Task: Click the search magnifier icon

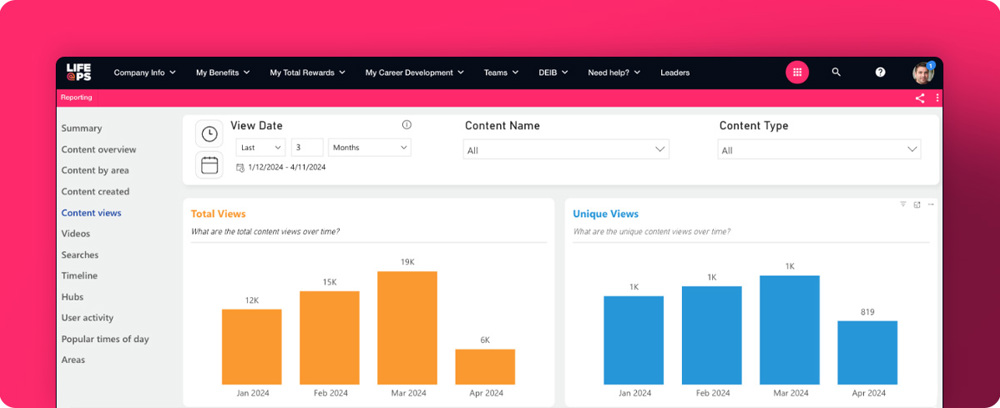Action: click(x=836, y=72)
